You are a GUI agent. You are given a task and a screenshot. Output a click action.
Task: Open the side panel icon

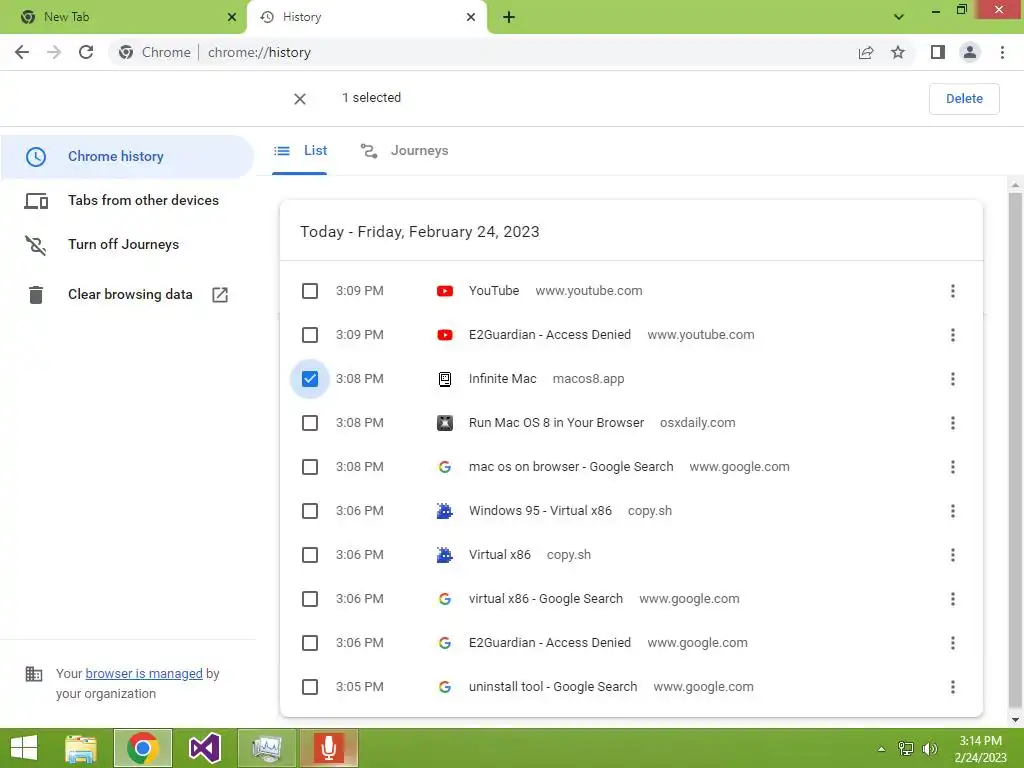[x=938, y=52]
